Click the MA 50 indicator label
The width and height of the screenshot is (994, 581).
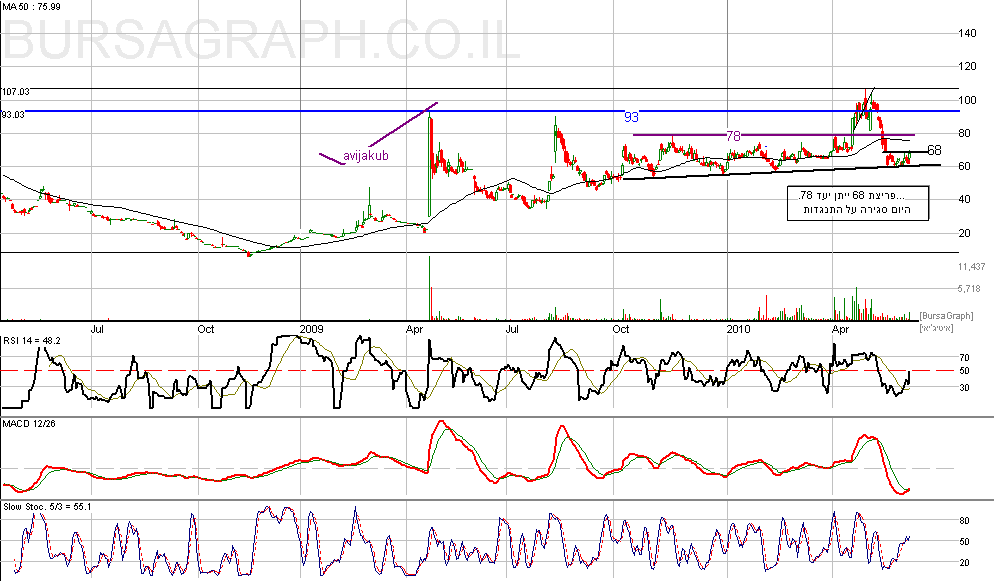tap(29, 9)
